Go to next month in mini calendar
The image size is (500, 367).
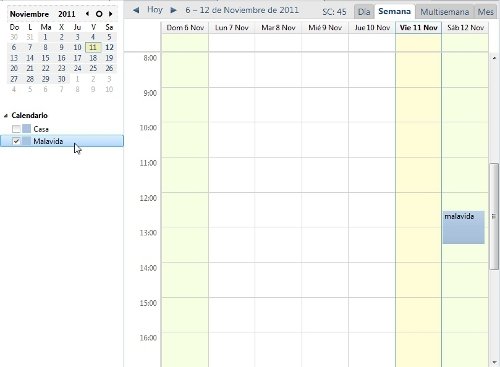tap(111, 14)
